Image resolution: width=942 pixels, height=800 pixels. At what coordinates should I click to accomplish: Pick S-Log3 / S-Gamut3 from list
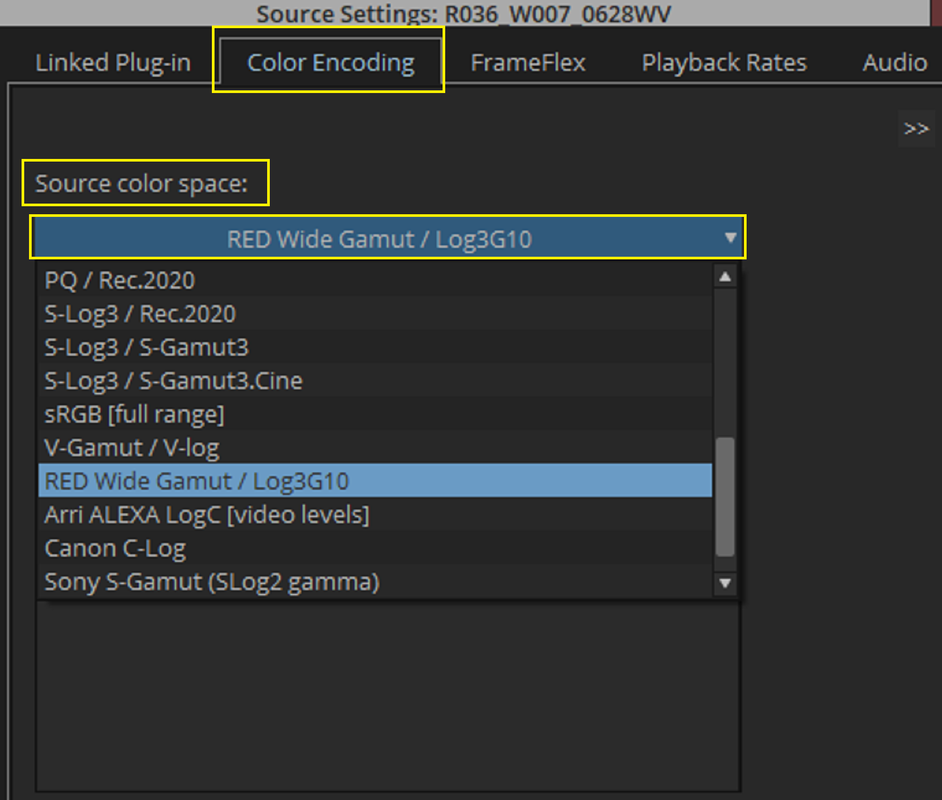click(375, 347)
